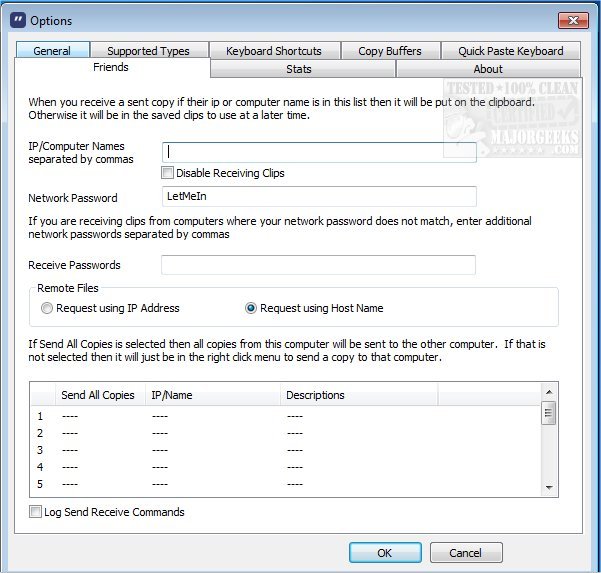Screen dimensions: 601x573
Task: Enable Disable Receiving Clips checkbox
Action: 167,173
